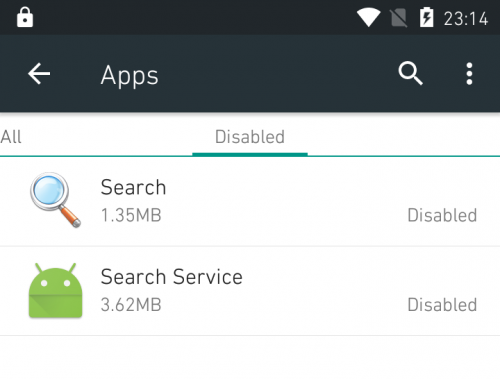Tap the Wi-Fi signal icon
The height and width of the screenshot is (379, 500).
click(368, 18)
